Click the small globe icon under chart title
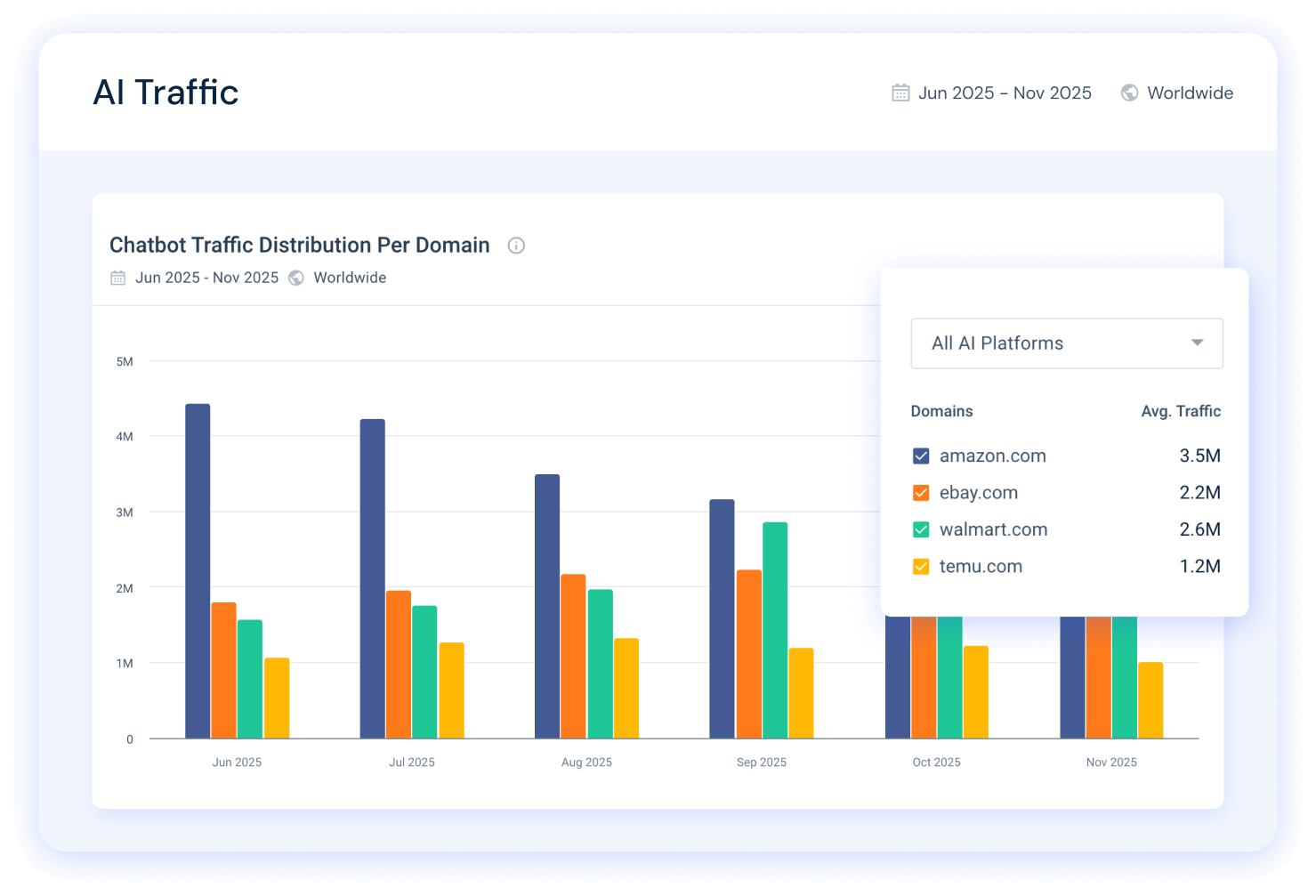Image resolution: width=1316 pixels, height=896 pixels. point(296,278)
